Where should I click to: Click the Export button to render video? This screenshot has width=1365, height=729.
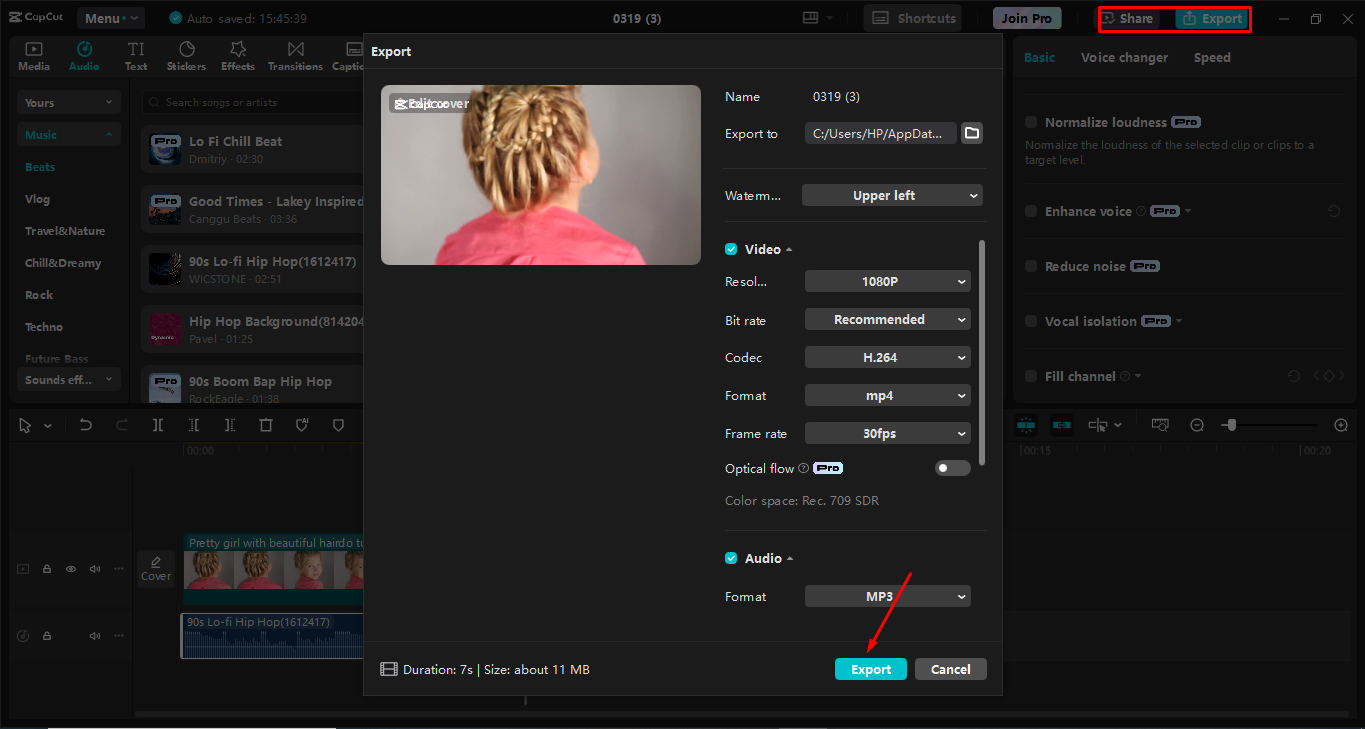click(870, 668)
